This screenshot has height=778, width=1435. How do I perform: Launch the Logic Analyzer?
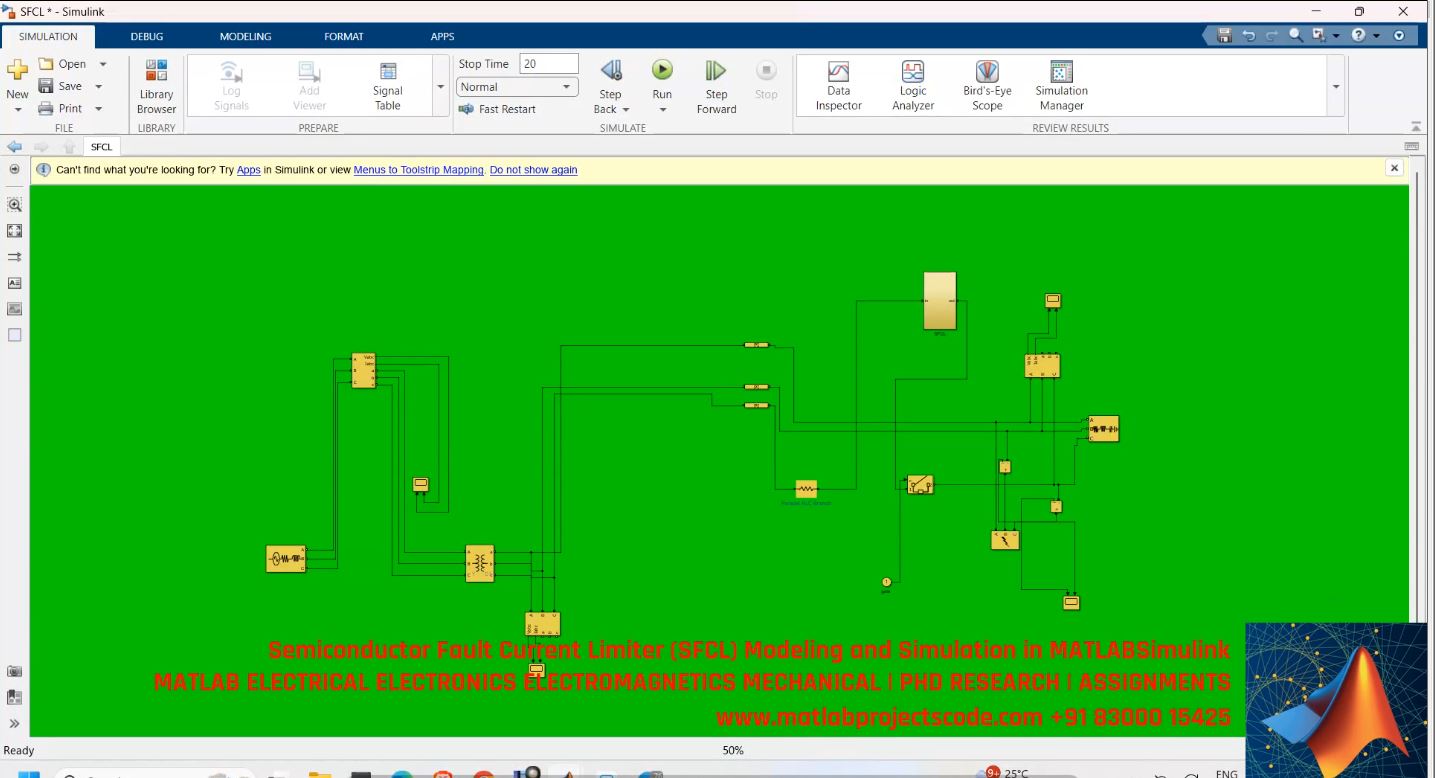coord(911,84)
